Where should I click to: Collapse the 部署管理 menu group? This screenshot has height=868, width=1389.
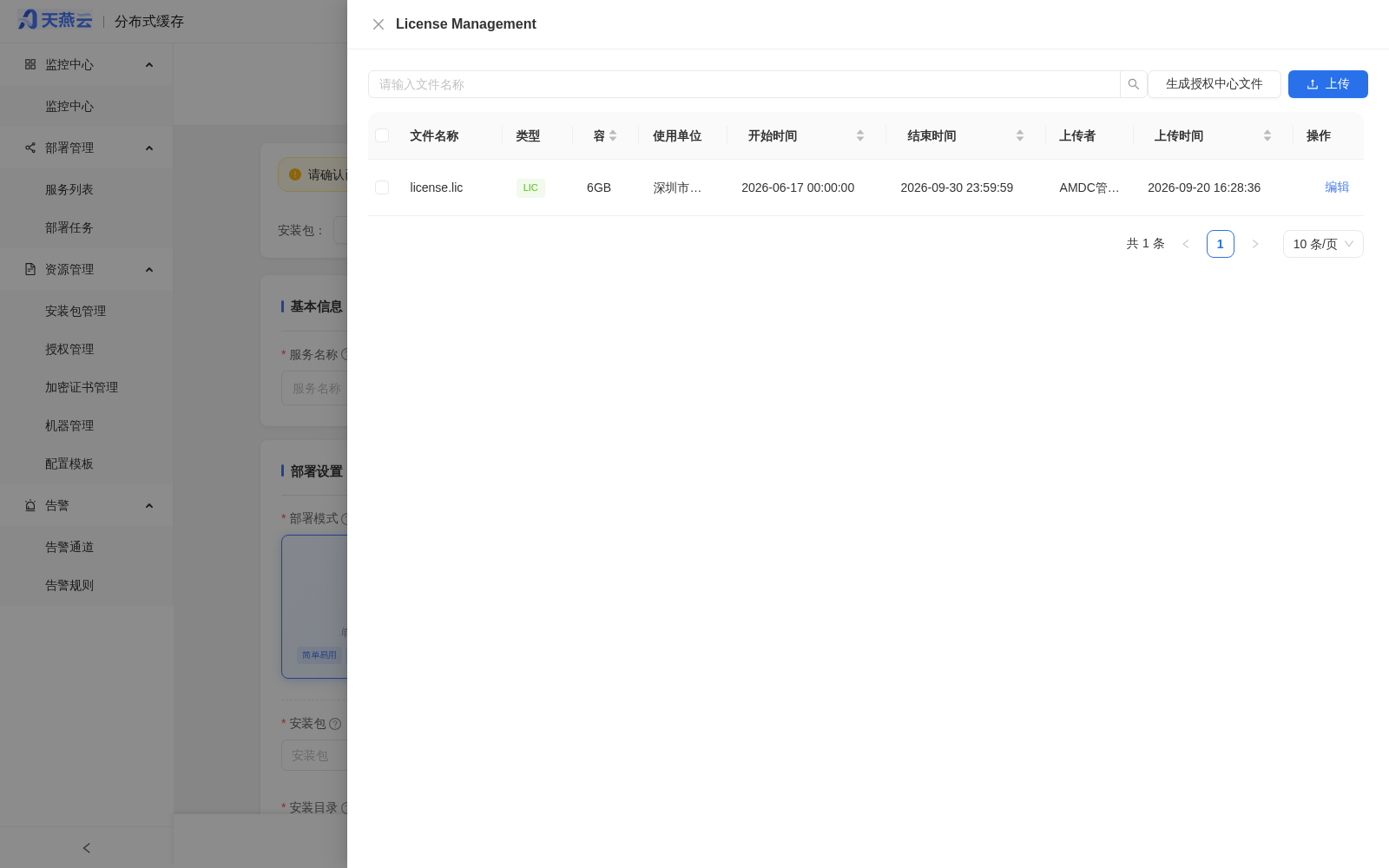(87, 148)
